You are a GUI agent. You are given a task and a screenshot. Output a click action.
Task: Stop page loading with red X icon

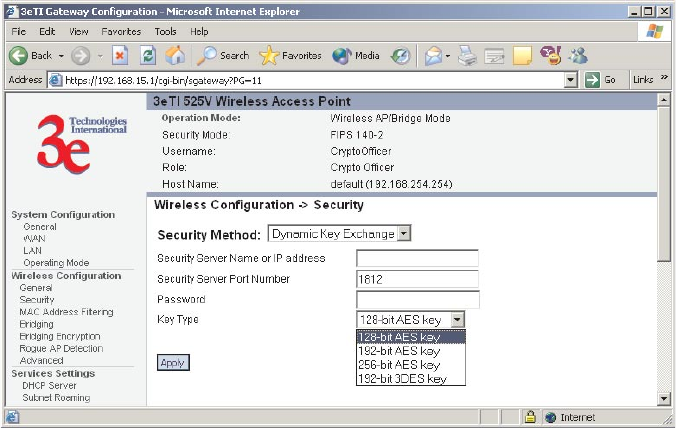[x=120, y=56]
